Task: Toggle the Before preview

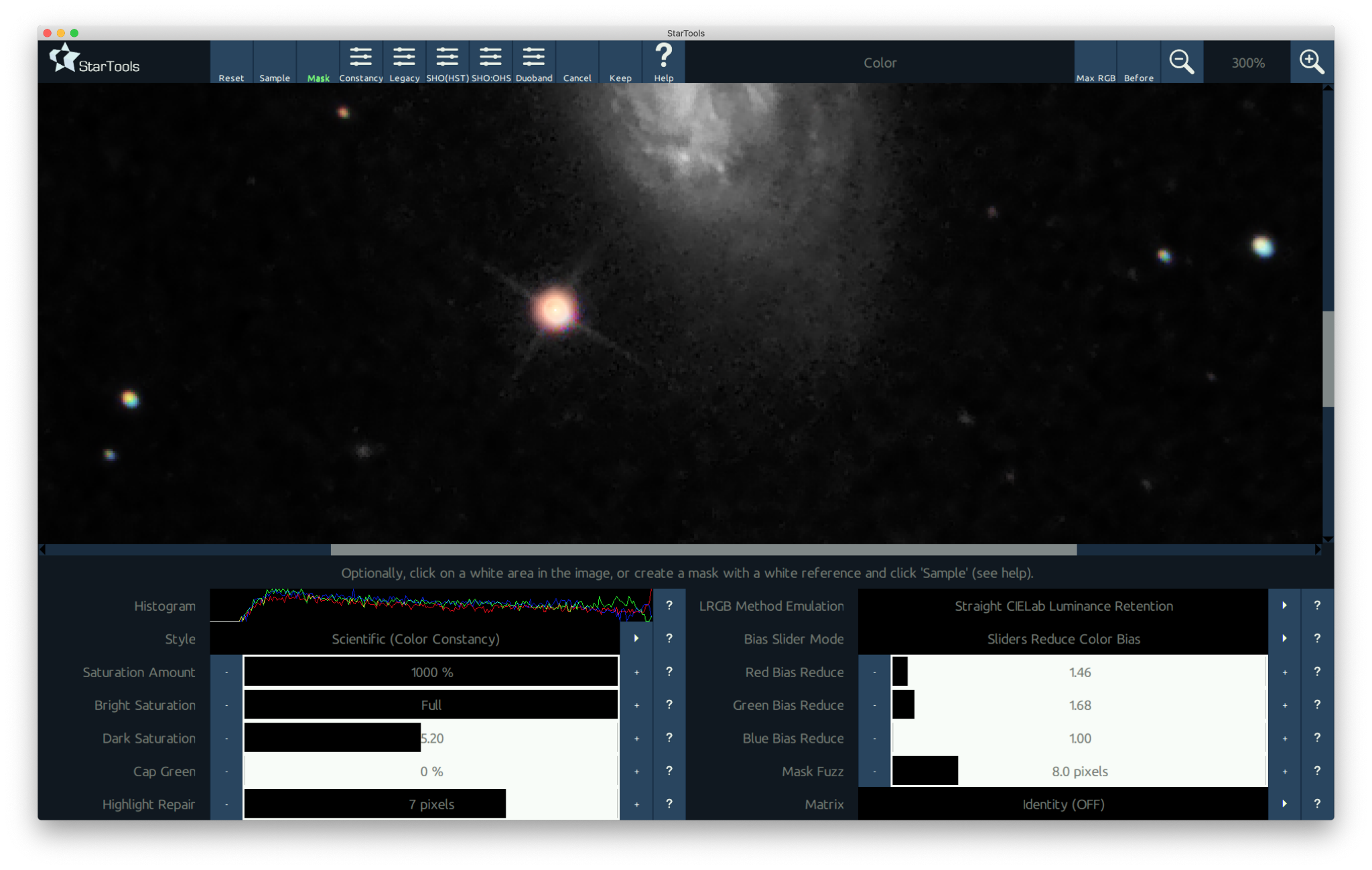Action: [x=1139, y=62]
